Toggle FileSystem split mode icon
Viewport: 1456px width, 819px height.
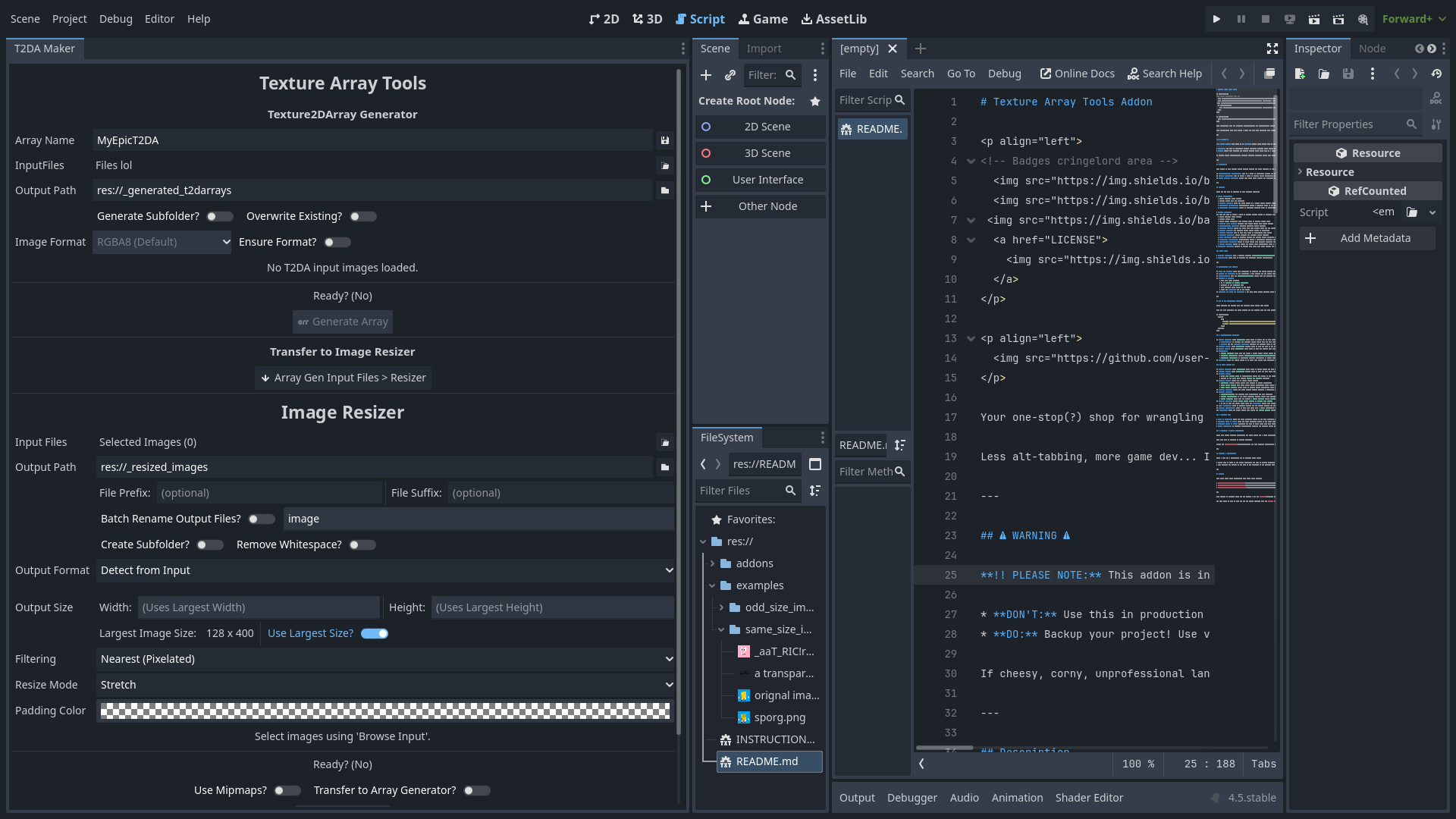(x=815, y=464)
